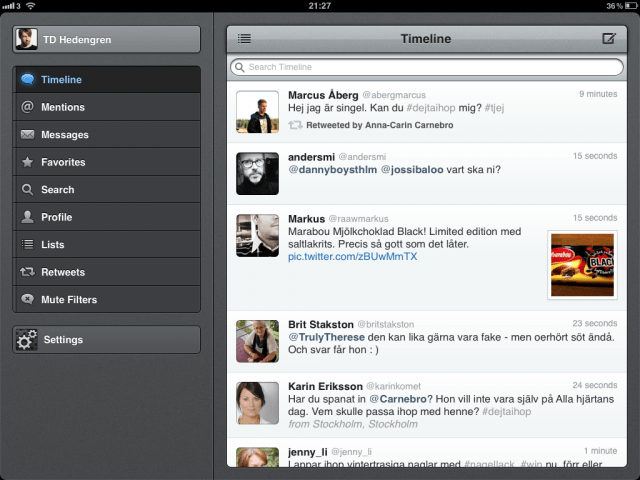The width and height of the screenshot is (640, 480).
Task: Tap andersmi name in tweet header
Action: click(x=311, y=157)
